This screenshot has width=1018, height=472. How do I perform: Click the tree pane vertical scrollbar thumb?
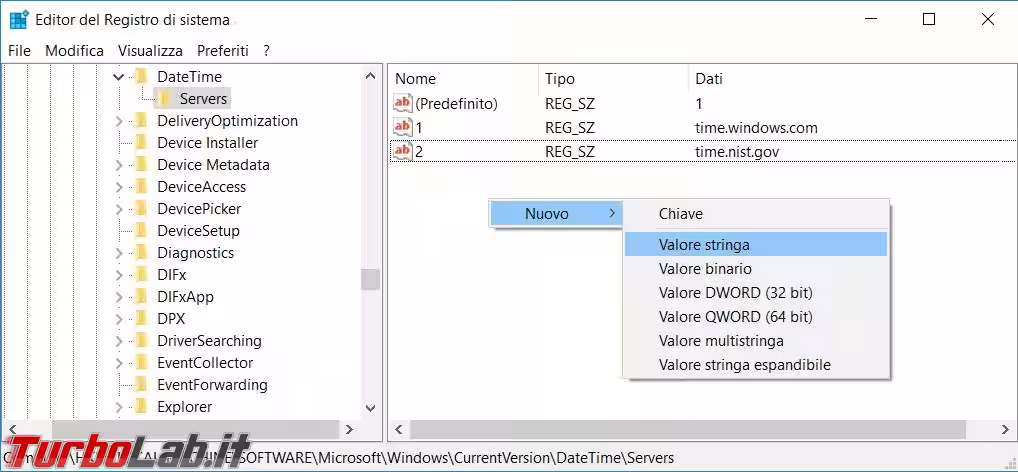[371, 279]
